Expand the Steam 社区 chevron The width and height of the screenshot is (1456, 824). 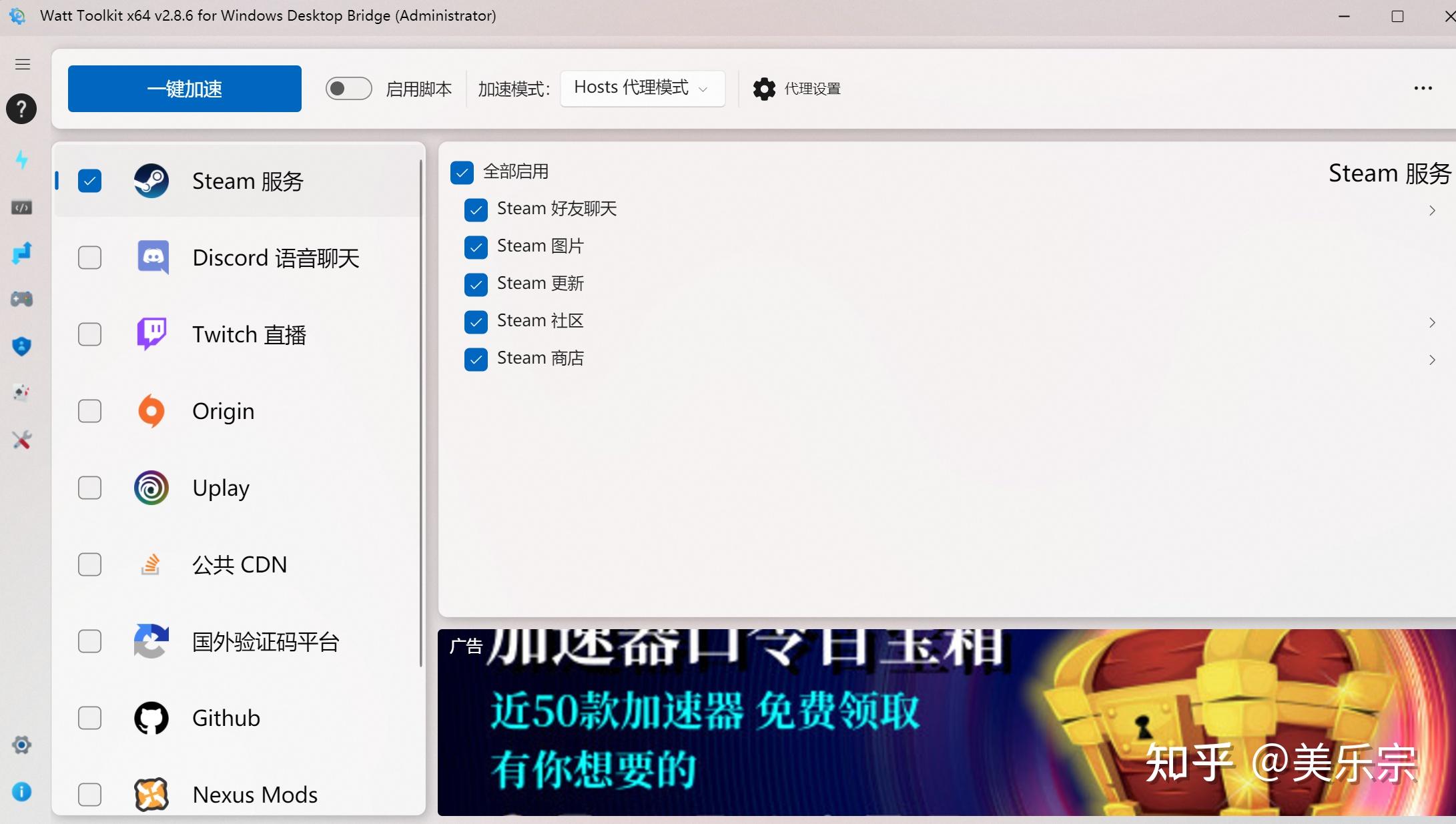1432,322
